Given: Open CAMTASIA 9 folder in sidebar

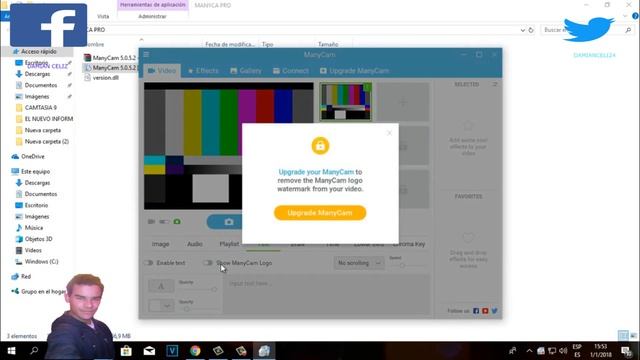Looking at the screenshot, I should click(40, 107).
